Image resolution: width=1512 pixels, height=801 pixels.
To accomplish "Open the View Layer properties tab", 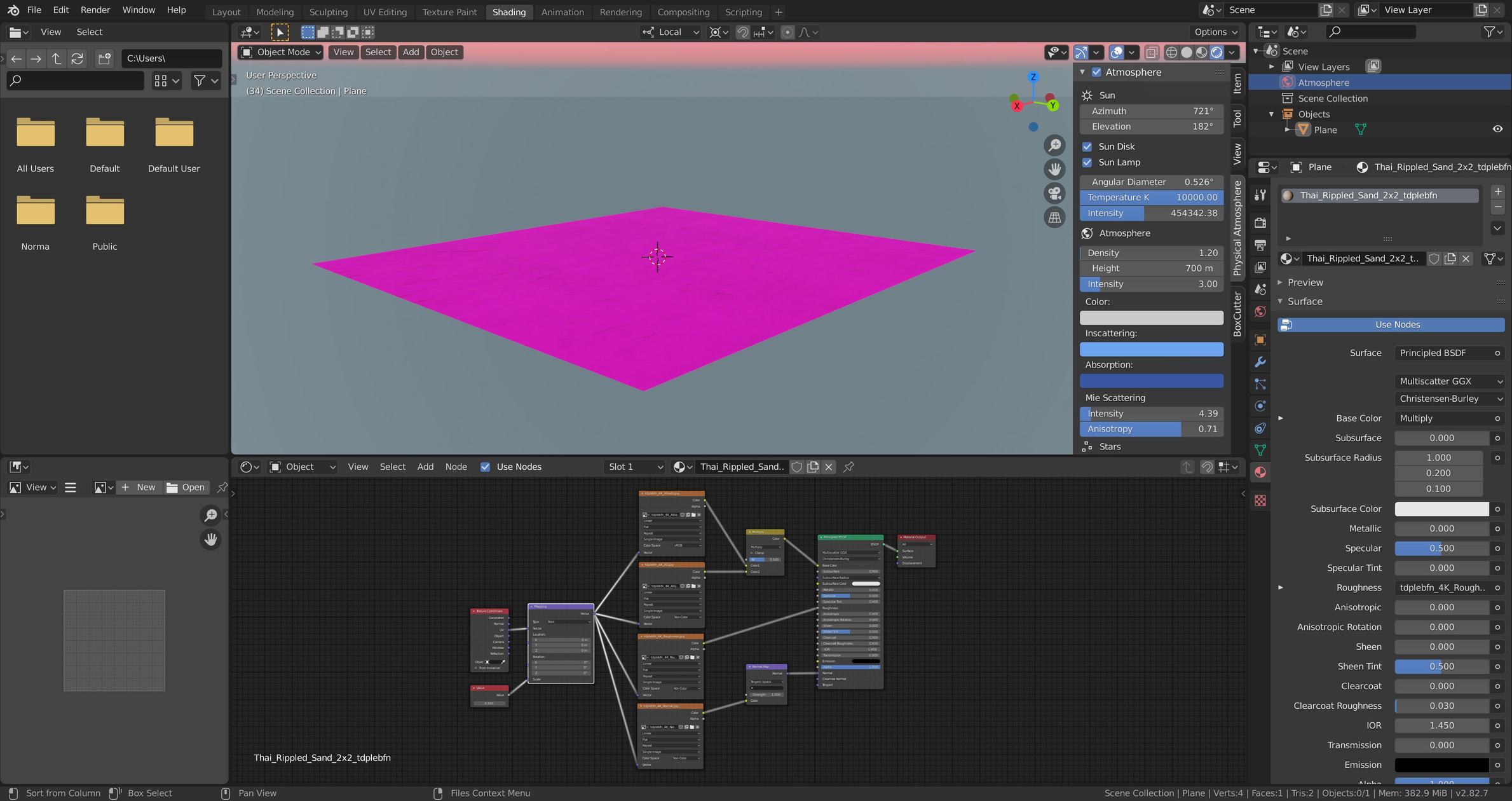I will [1260, 267].
